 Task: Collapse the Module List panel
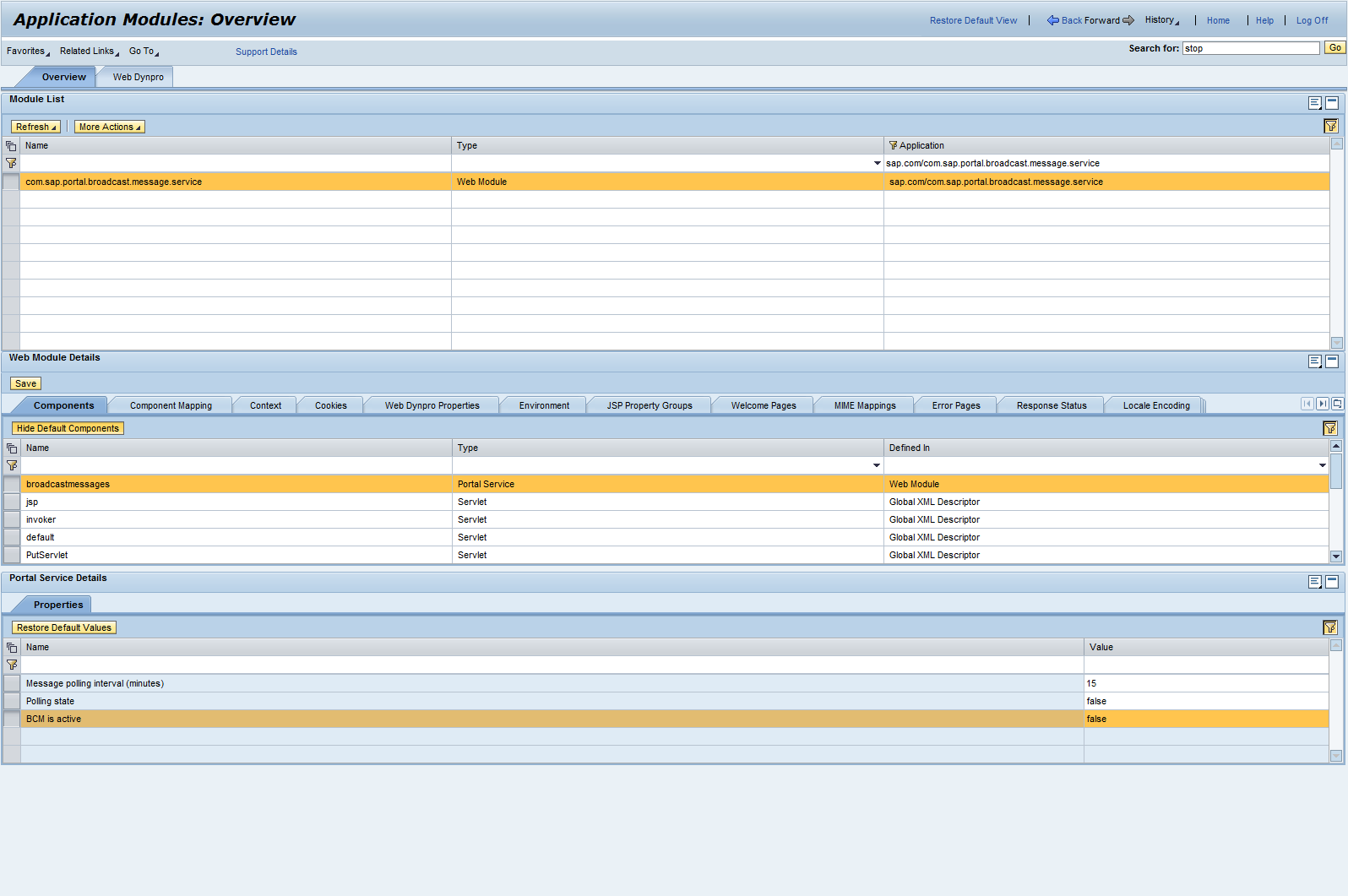pyautogui.click(x=1332, y=103)
